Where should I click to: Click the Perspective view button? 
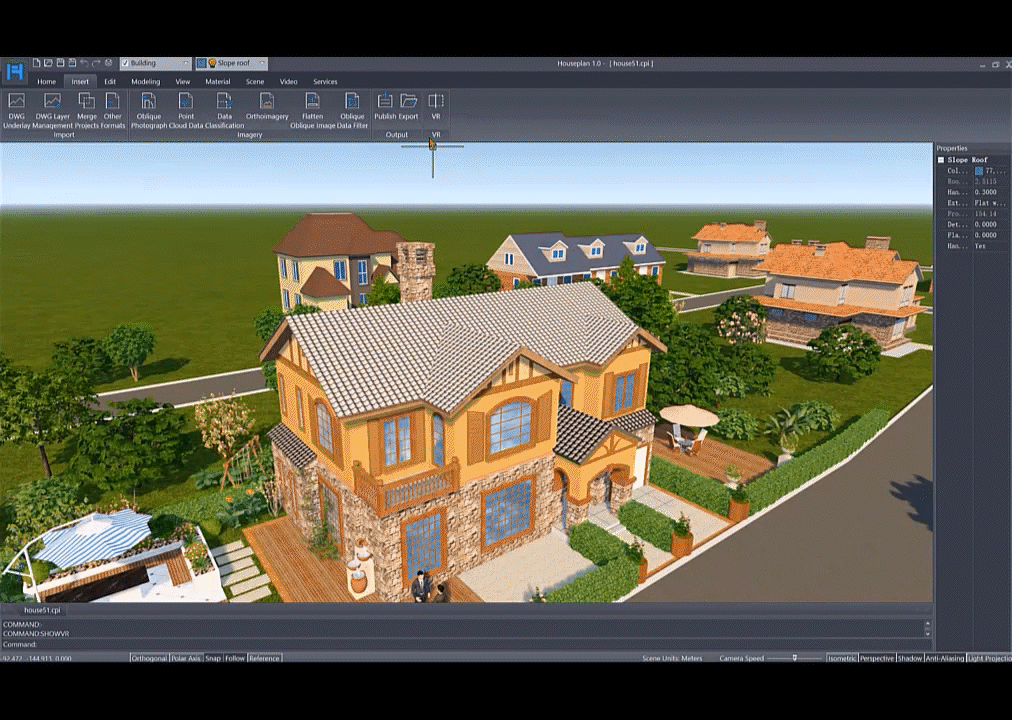click(877, 658)
